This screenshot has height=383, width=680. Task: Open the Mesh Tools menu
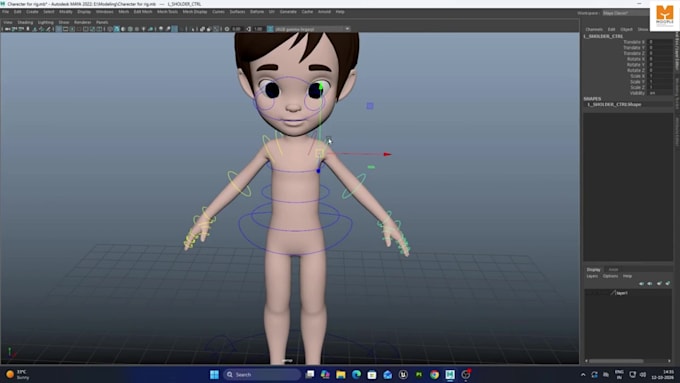click(x=167, y=12)
